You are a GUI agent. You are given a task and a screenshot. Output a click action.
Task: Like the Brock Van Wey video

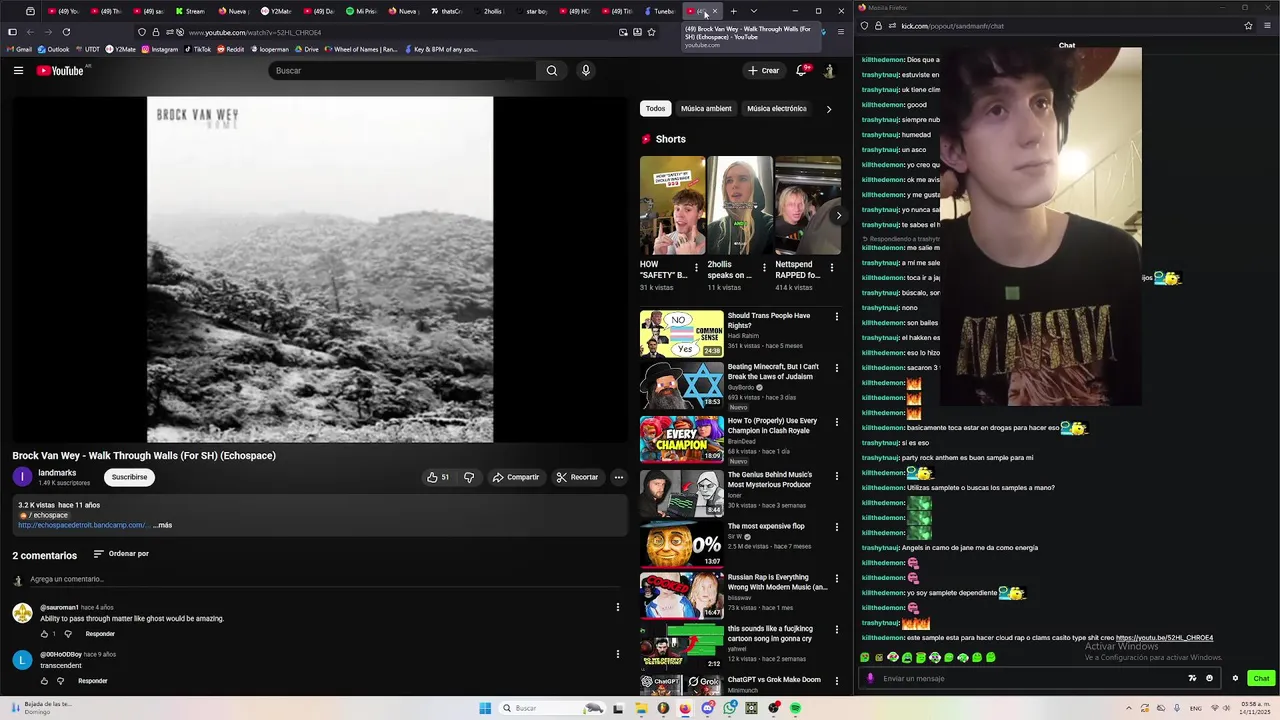[438, 477]
